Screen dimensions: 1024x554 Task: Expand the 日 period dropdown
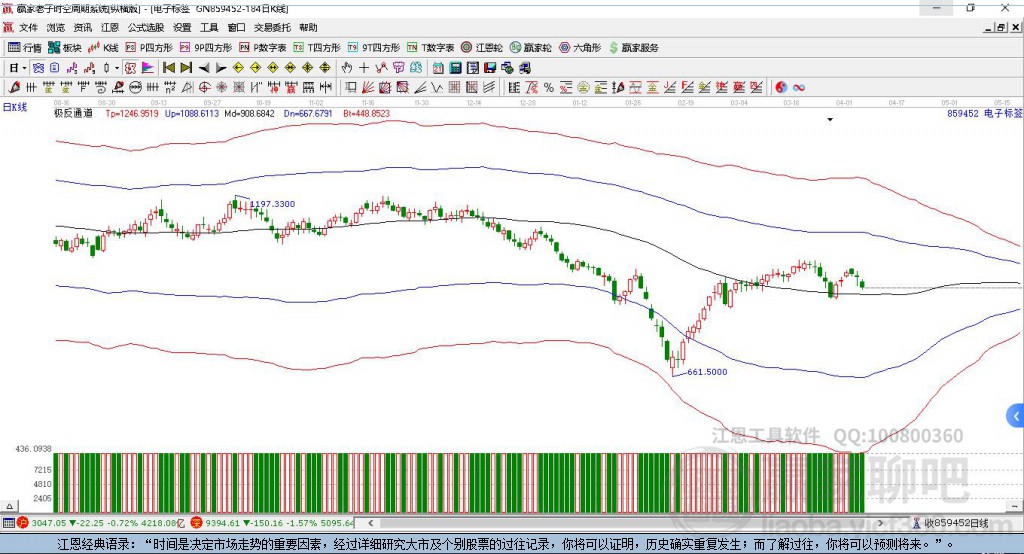(24, 68)
